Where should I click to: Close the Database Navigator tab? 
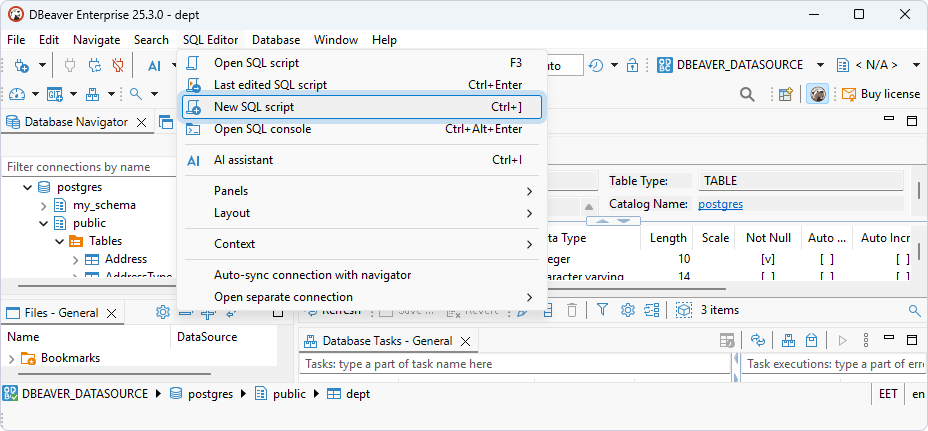pyautogui.click(x=141, y=123)
